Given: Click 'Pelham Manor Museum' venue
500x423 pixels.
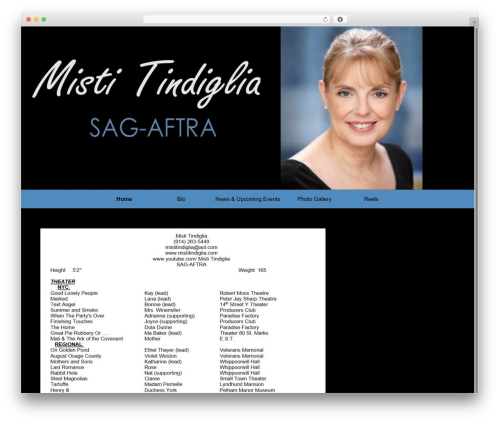Looking at the screenshot, I should [247, 390].
